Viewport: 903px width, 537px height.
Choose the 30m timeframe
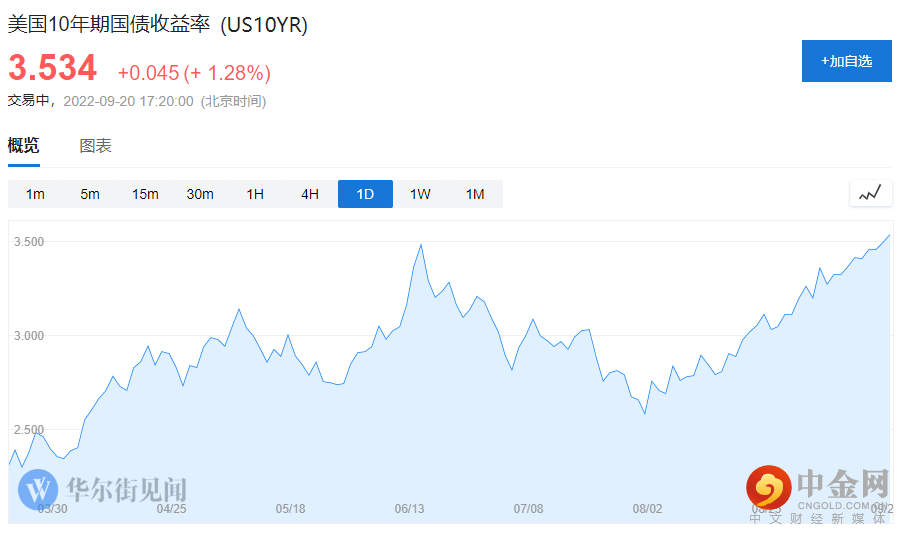click(200, 194)
